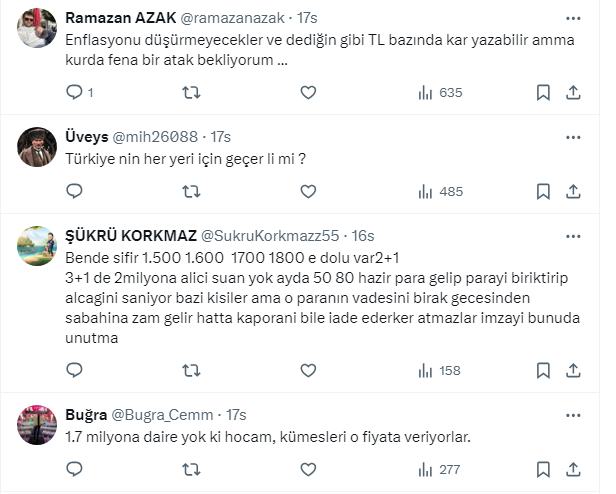The height and width of the screenshot is (494, 616).
Task: Share Buğra's tweet
Action: point(573,468)
